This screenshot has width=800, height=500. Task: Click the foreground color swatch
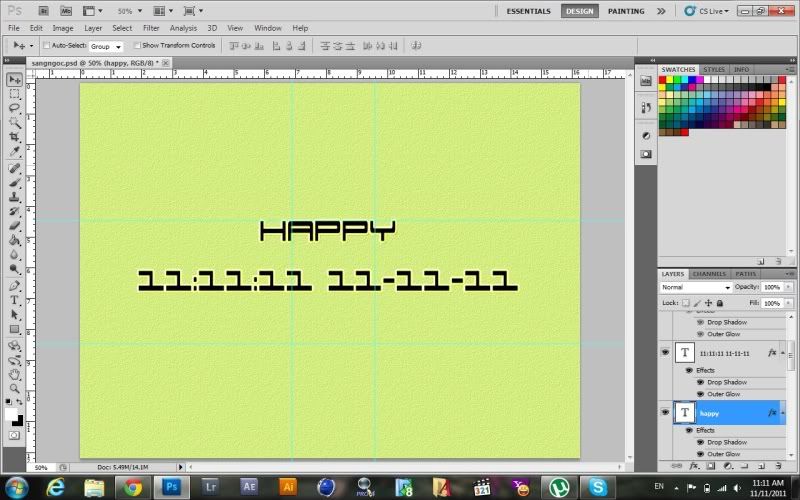click(11, 414)
